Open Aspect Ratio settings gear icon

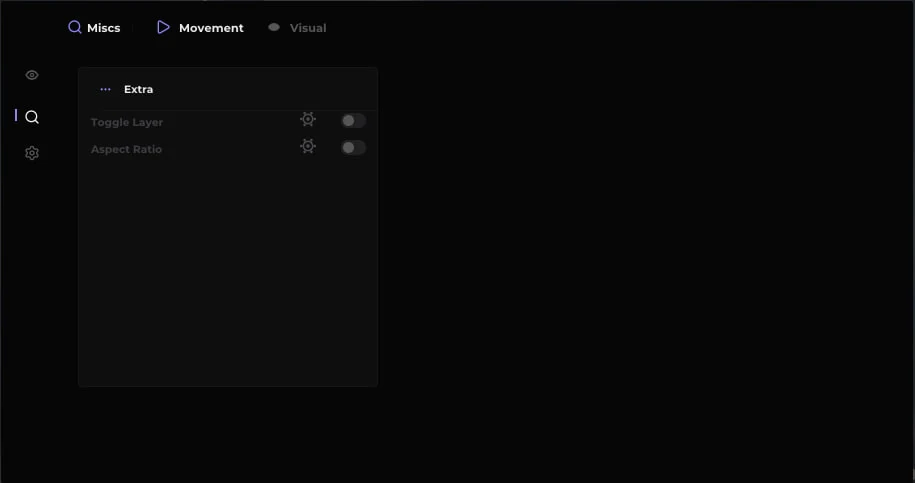(308, 146)
